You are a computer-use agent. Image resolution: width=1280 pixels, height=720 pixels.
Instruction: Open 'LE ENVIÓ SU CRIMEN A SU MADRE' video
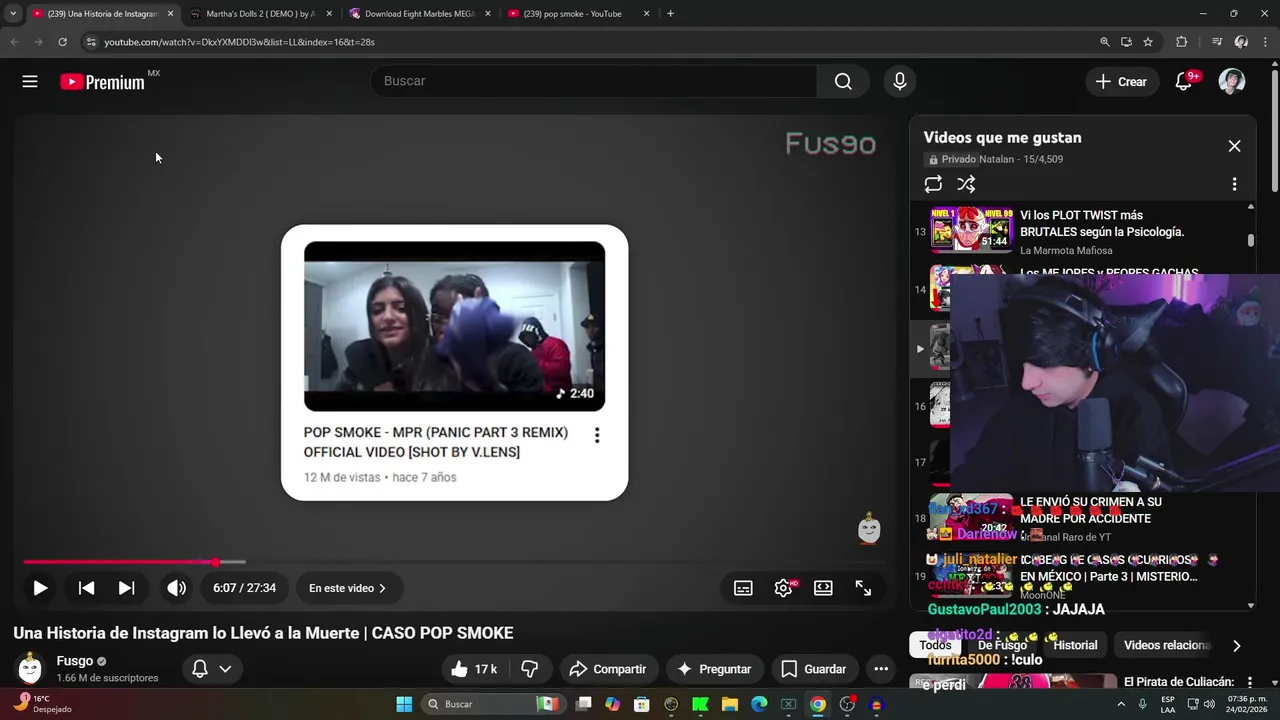pyautogui.click(x=1091, y=510)
